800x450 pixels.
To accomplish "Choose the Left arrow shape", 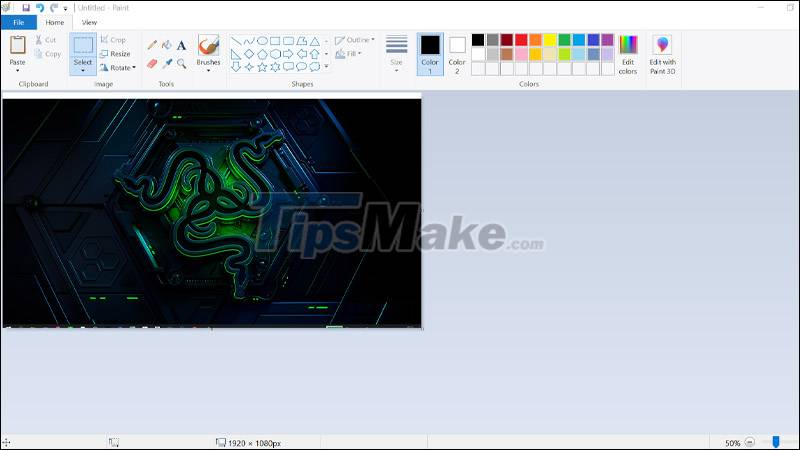I will [302, 54].
